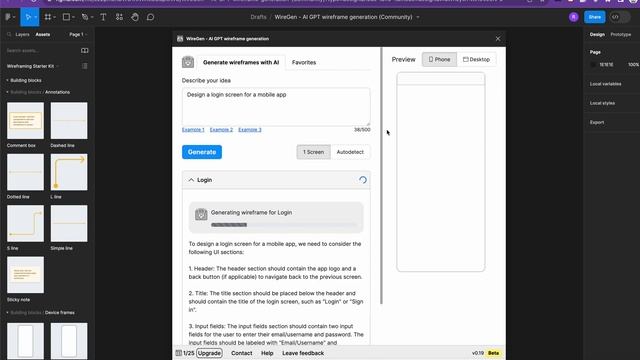The width and height of the screenshot is (640, 360).
Task: Click Export in the Design panel
Action: (597, 122)
